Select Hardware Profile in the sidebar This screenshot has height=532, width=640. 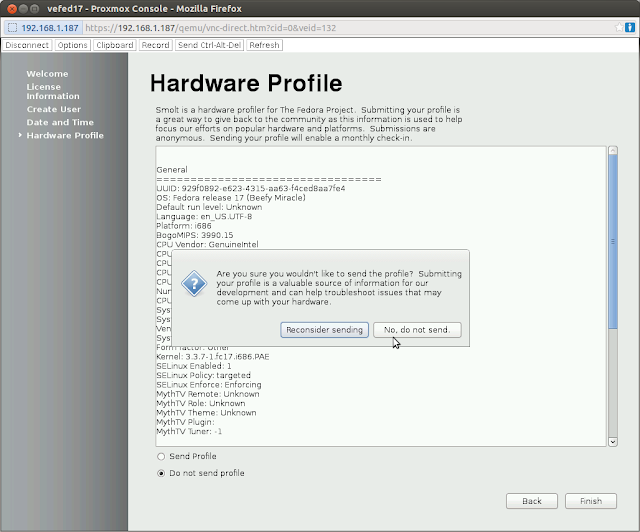coord(65,136)
